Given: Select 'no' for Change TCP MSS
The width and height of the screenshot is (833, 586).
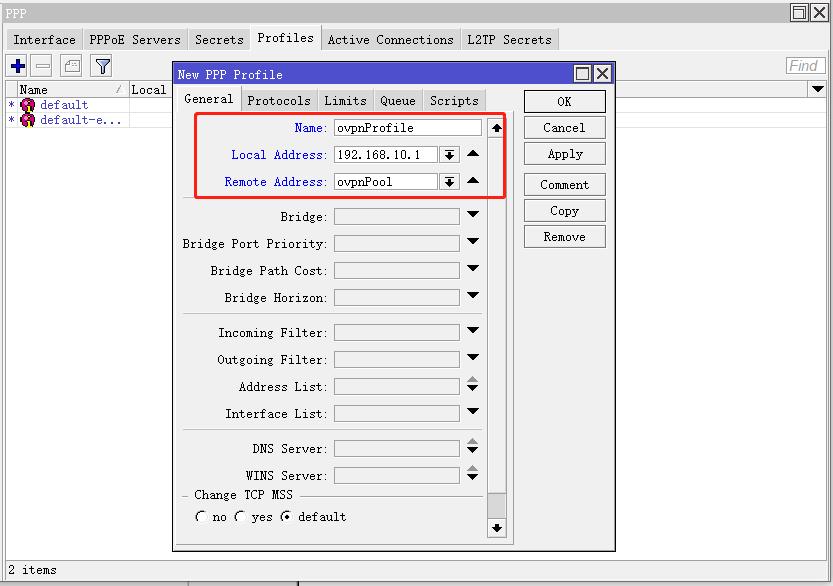Looking at the screenshot, I should (x=201, y=517).
